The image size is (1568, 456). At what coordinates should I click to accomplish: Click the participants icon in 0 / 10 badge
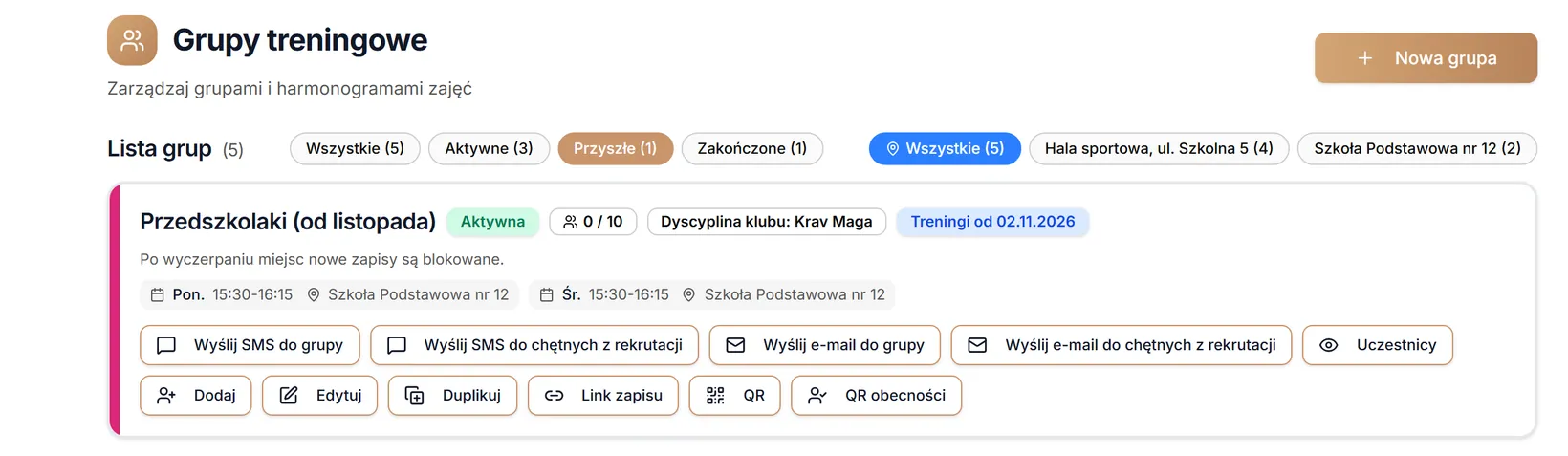pyautogui.click(x=571, y=222)
